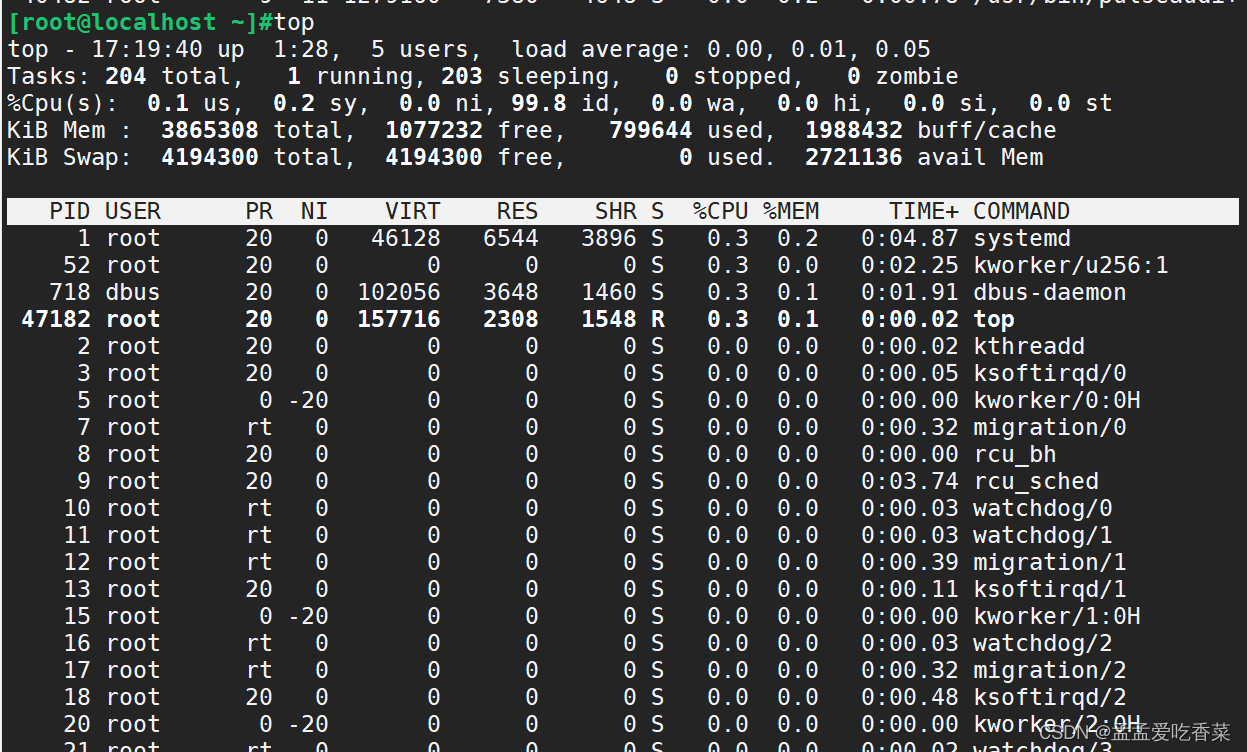Click the 'rt' priority in migration/0 row
Image resolution: width=1247 pixels, height=752 pixels.
tap(259, 427)
